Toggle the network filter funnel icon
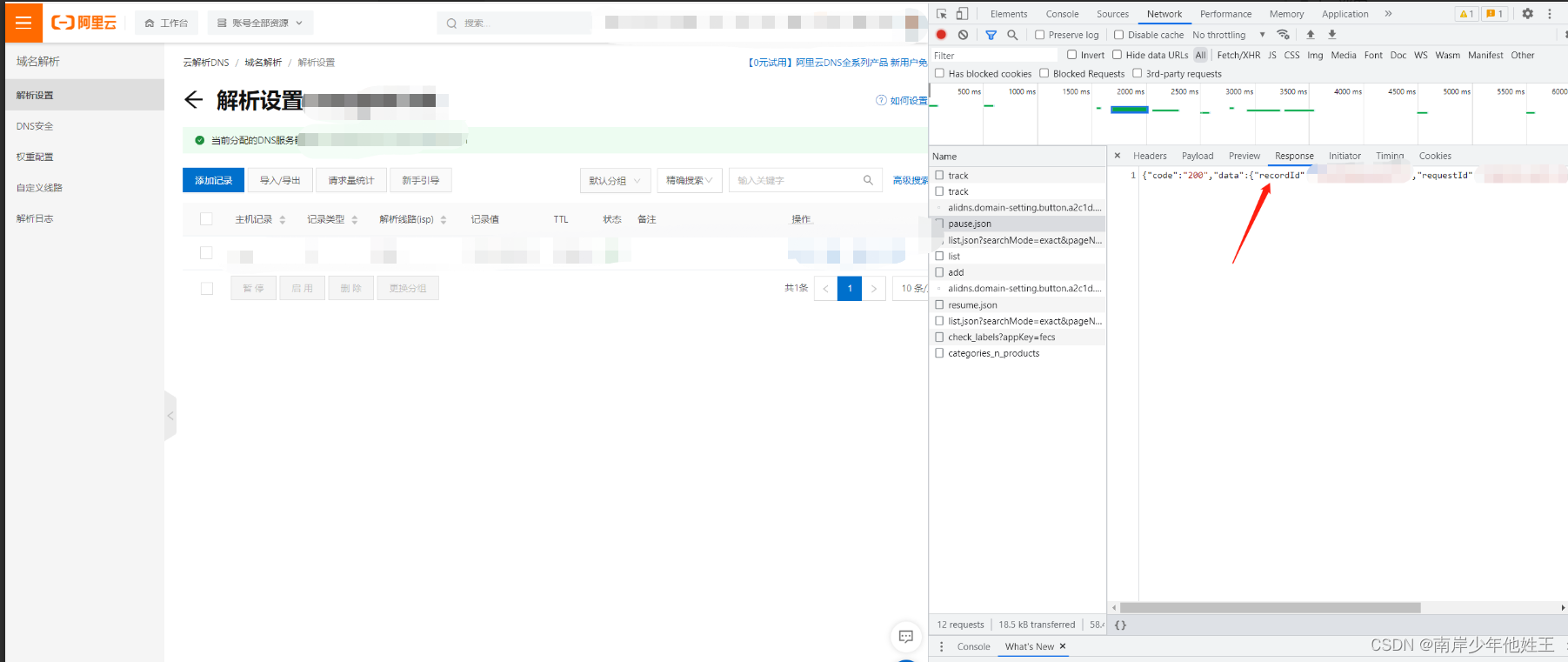Screen dimensions: 1568x662 (x=991, y=35)
